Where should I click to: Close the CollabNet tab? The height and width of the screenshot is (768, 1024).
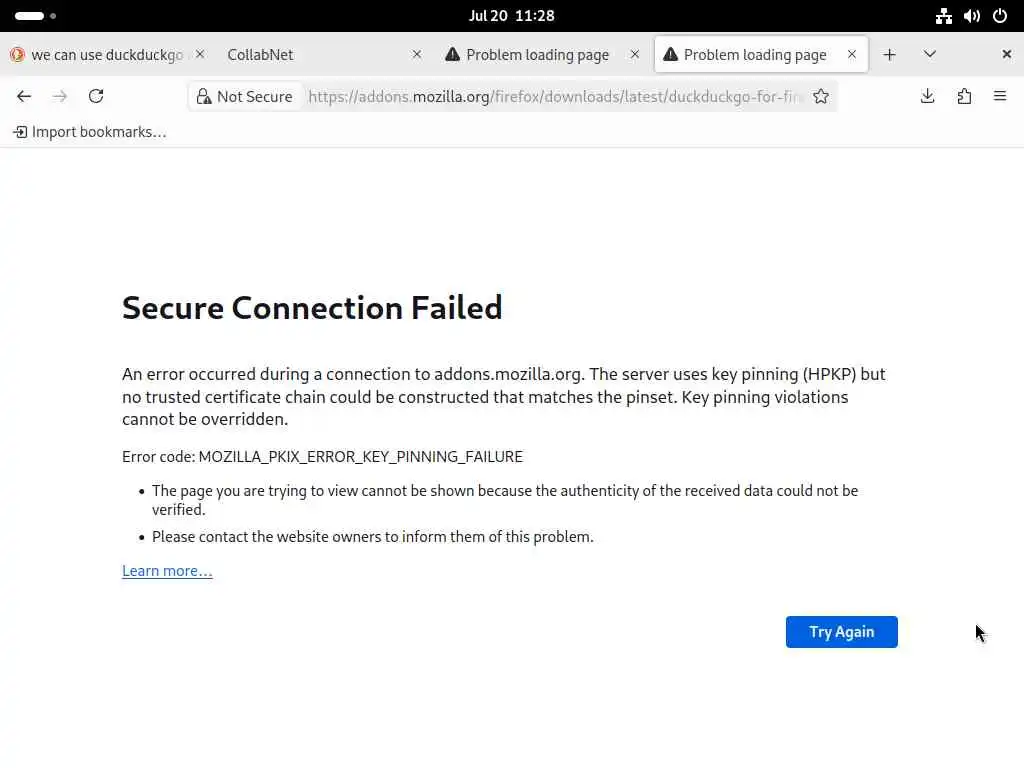coord(417,54)
